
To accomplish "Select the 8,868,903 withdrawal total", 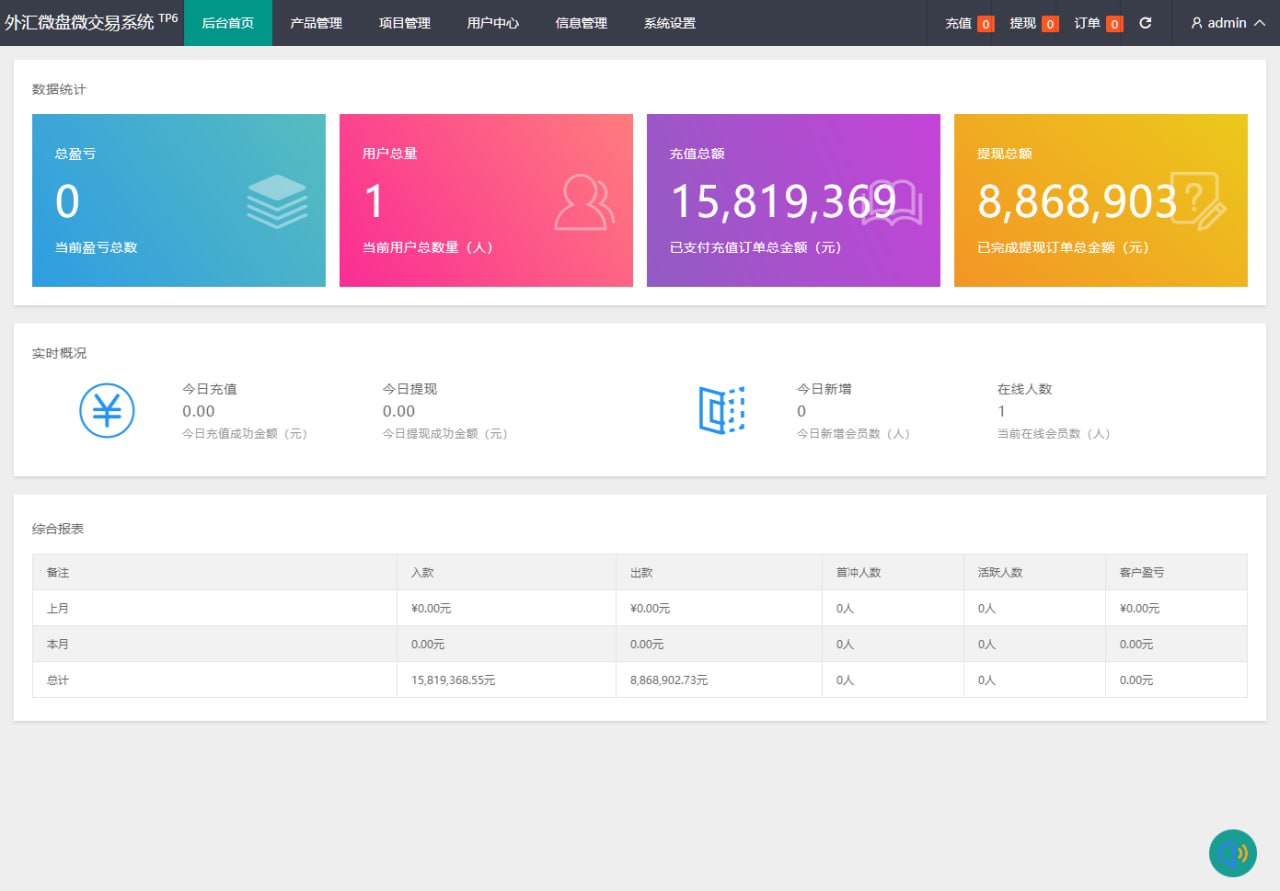I will pyautogui.click(x=1078, y=201).
